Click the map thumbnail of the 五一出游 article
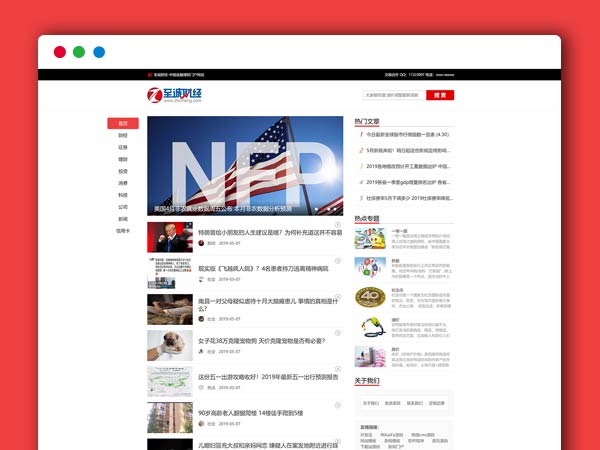600x450 pixels. point(170,382)
